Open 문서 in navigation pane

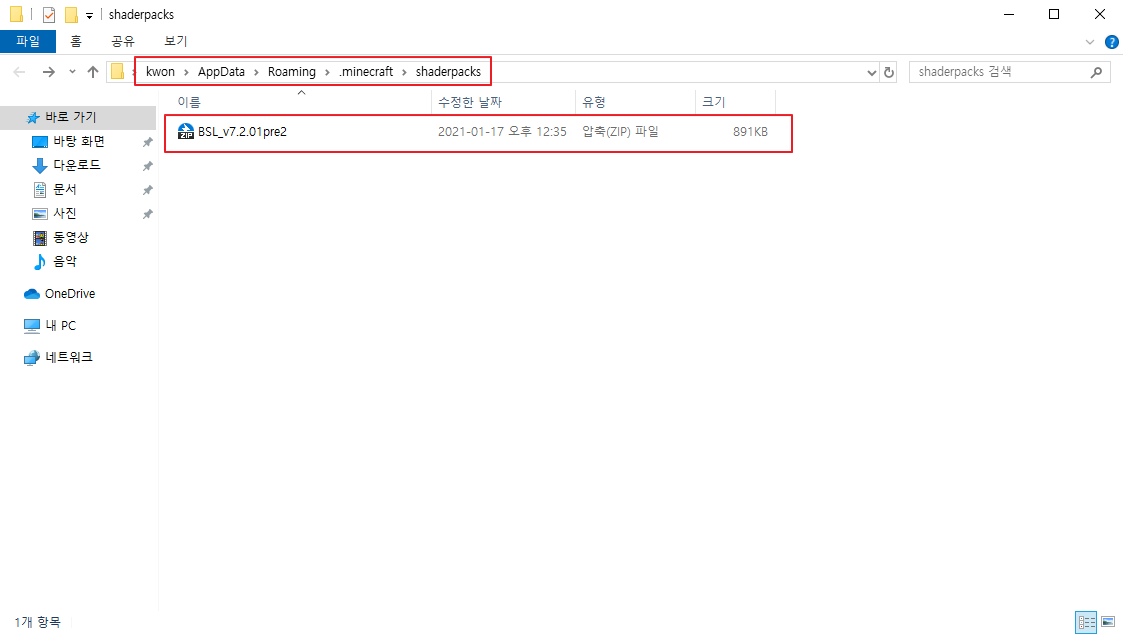pos(64,190)
